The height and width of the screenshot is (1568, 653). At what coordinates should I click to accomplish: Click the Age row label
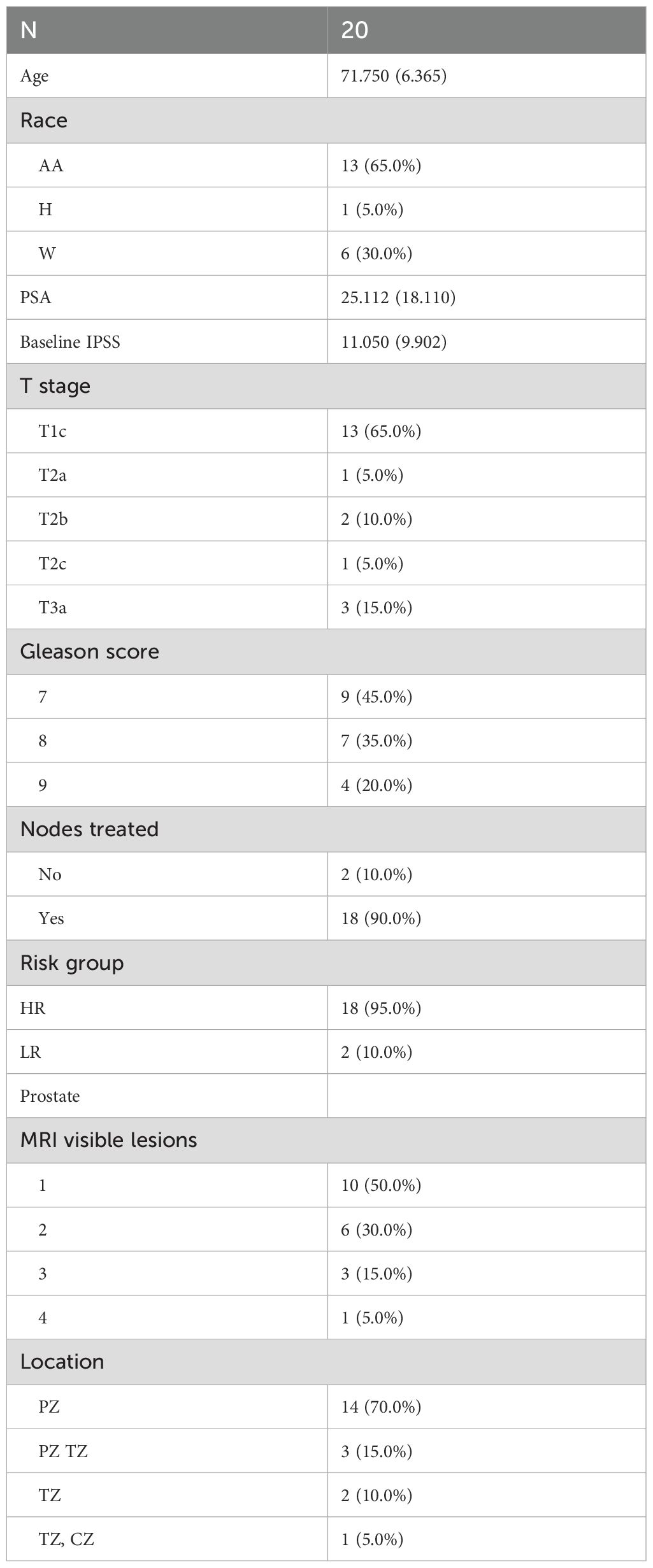34,76
